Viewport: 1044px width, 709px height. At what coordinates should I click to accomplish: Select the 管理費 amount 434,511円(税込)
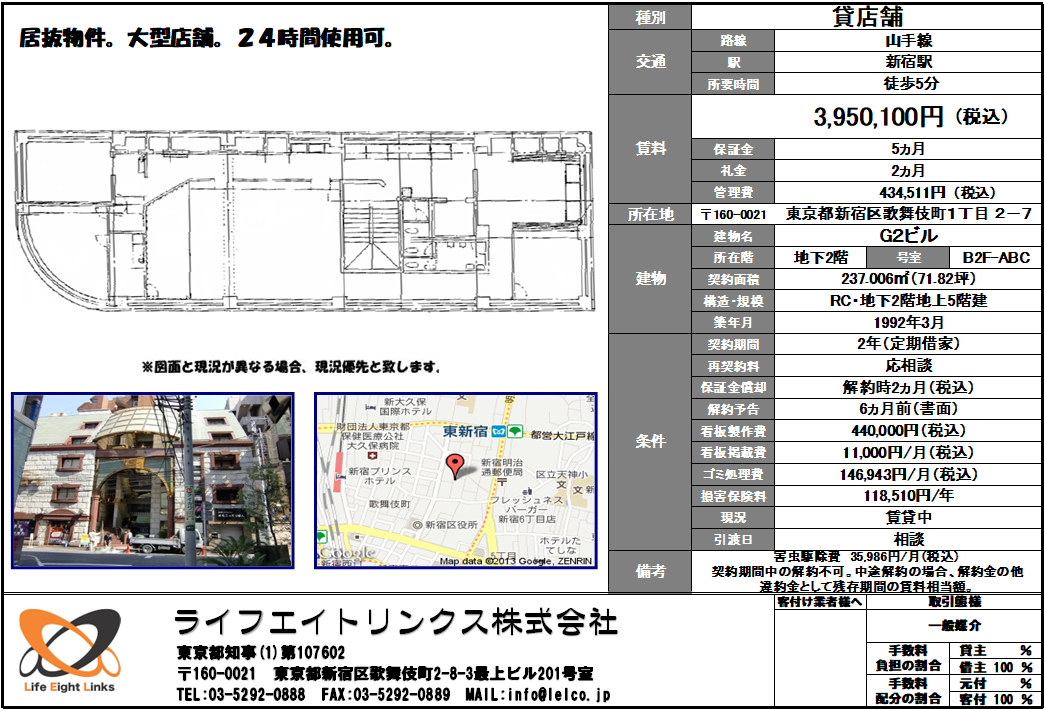pyautogui.click(x=937, y=192)
